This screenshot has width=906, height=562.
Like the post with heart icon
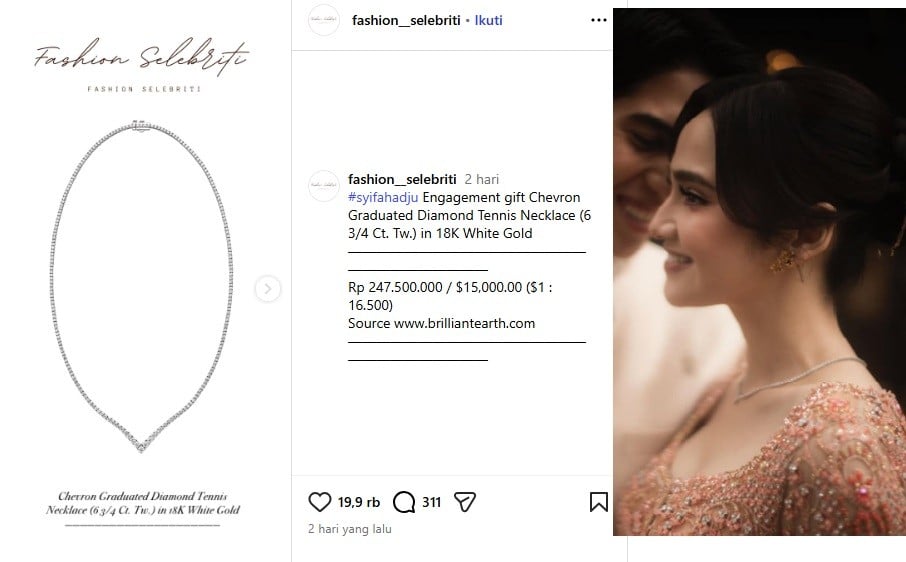[x=320, y=502]
